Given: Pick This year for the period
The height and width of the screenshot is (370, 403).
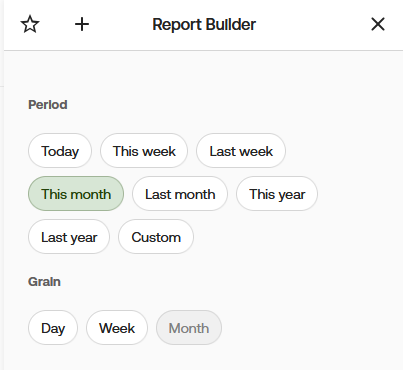Looking at the screenshot, I should pos(277,194).
